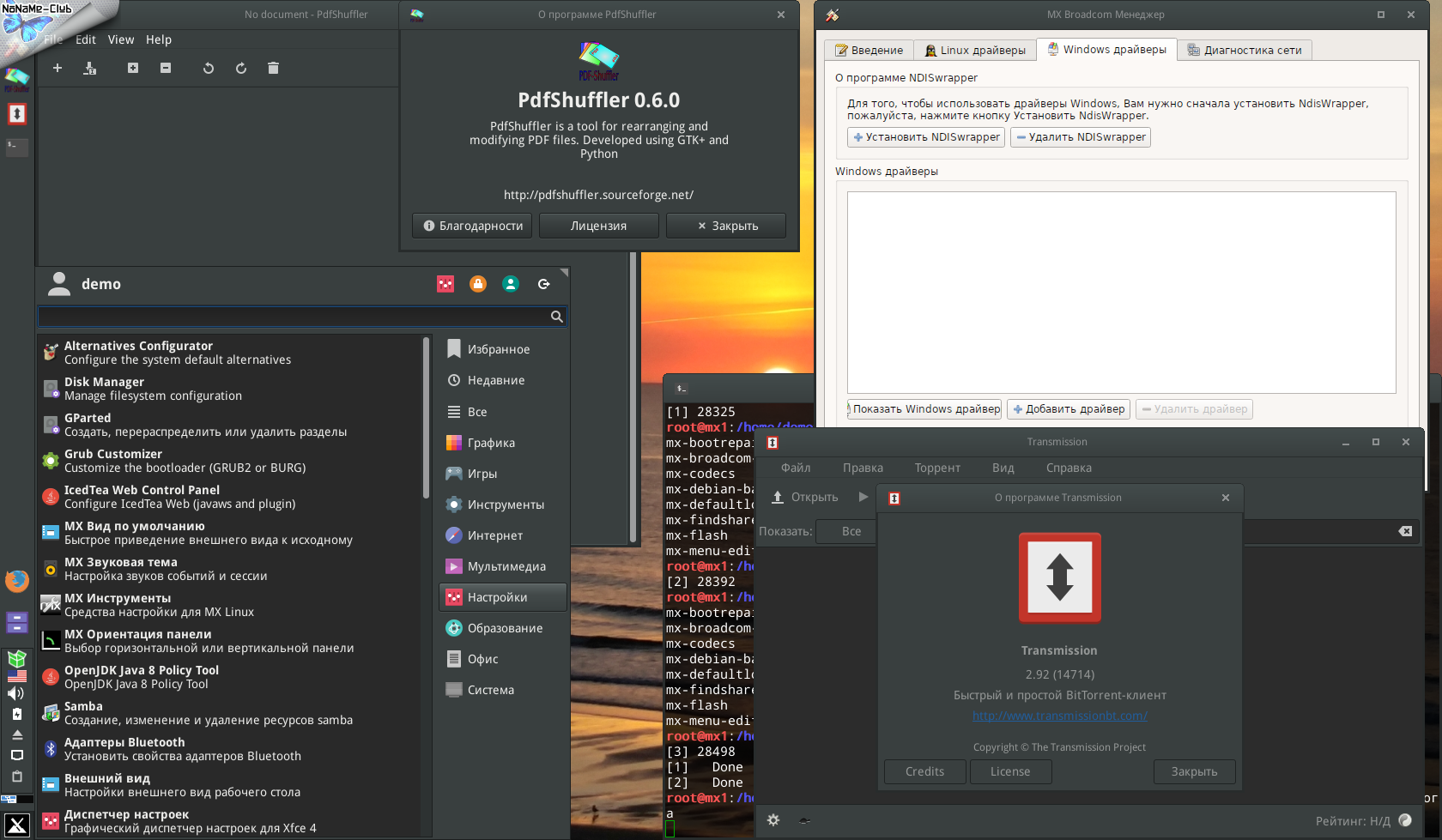Click the rotate left icon in PdfShuffler
Viewport: 1442px width, 840px height.
point(208,69)
